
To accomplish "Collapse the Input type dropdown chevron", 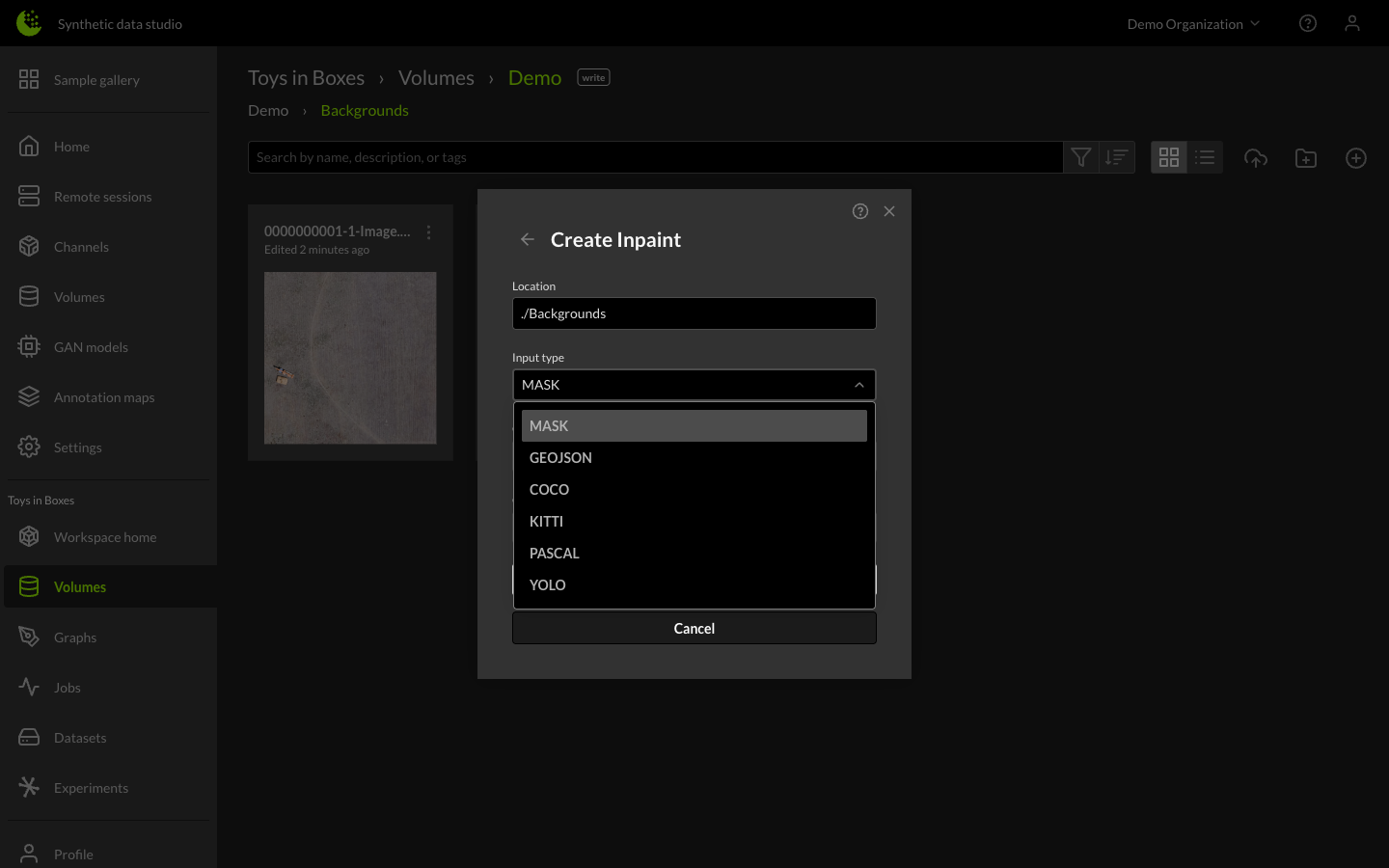I will click(x=858, y=384).
